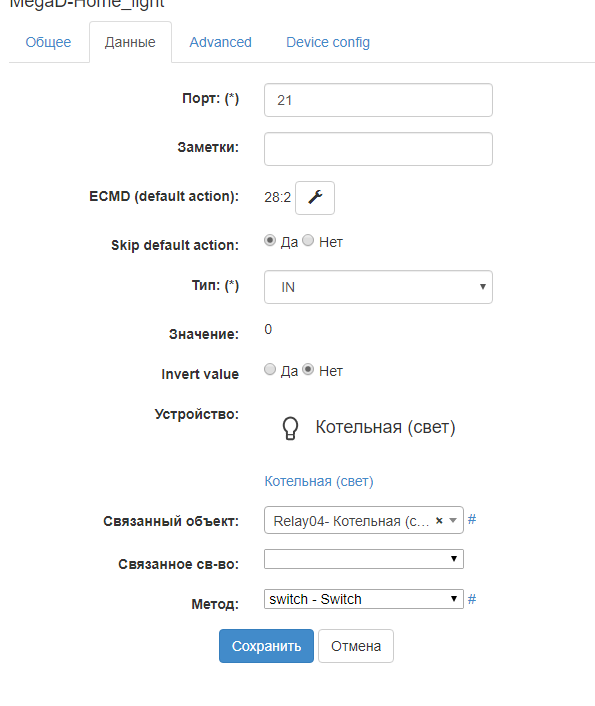Open the Тип dropdown showing IN
The image size is (595, 706).
tap(378, 287)
